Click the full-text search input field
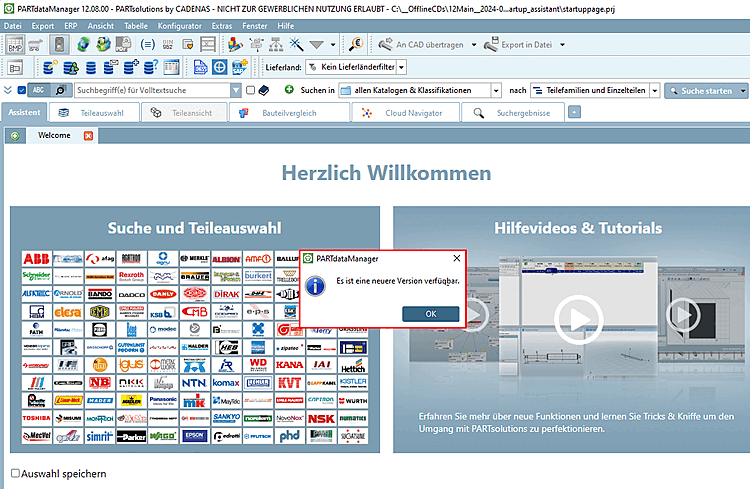Image resolution: width=750 pixels, height=489 pixels. point(153,90)
